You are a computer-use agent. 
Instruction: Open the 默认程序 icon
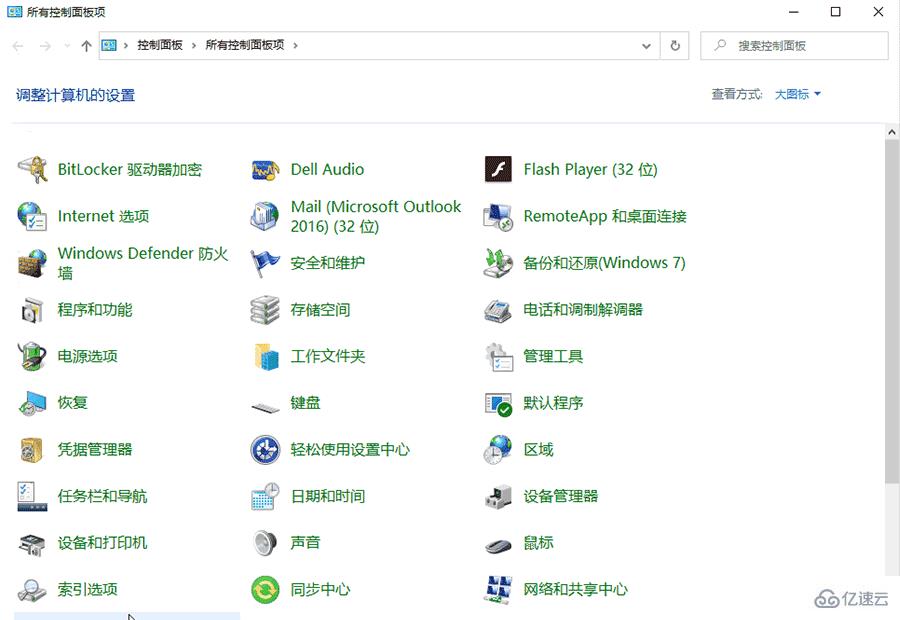498,403
